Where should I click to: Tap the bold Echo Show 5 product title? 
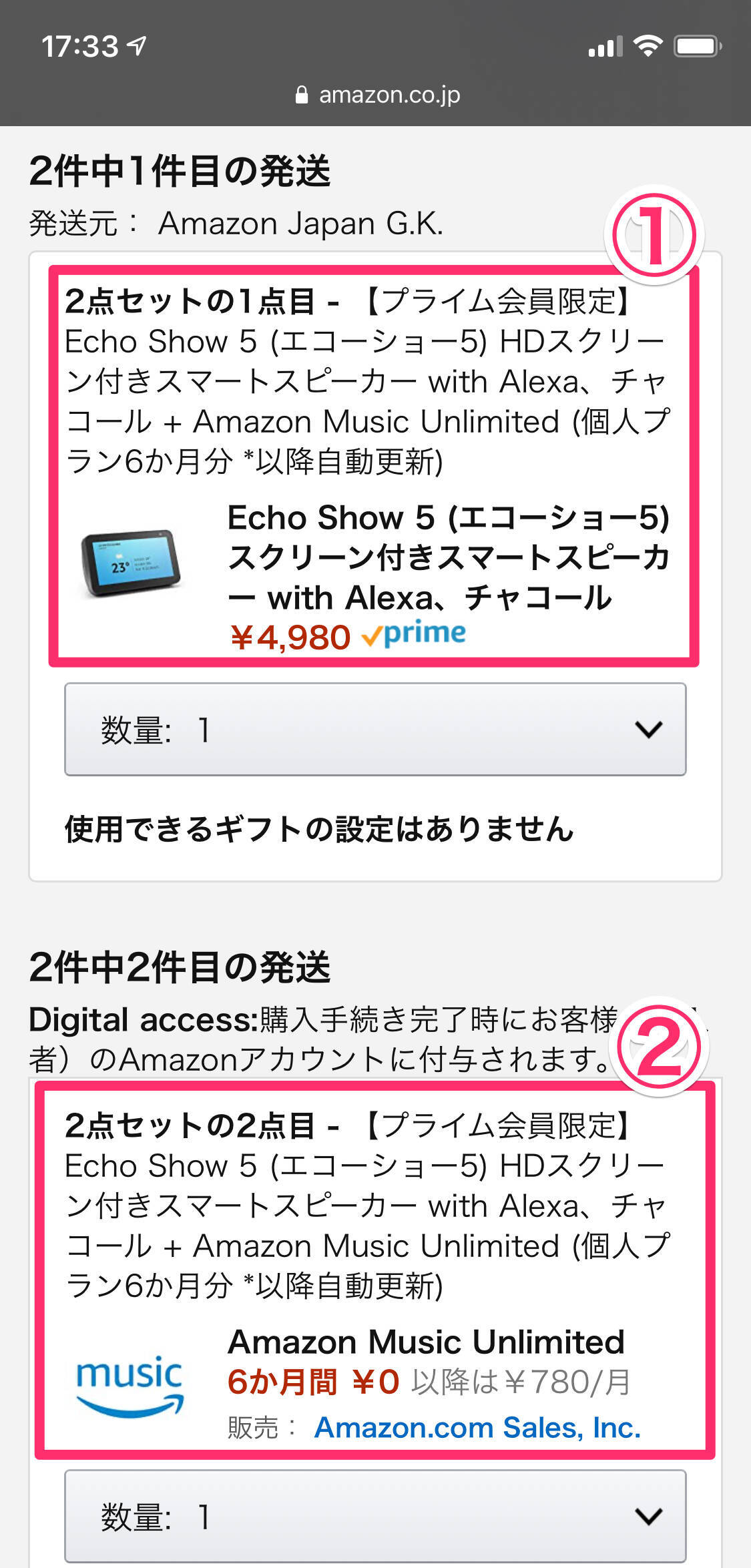pyautogui.click(x=449, y=557)
